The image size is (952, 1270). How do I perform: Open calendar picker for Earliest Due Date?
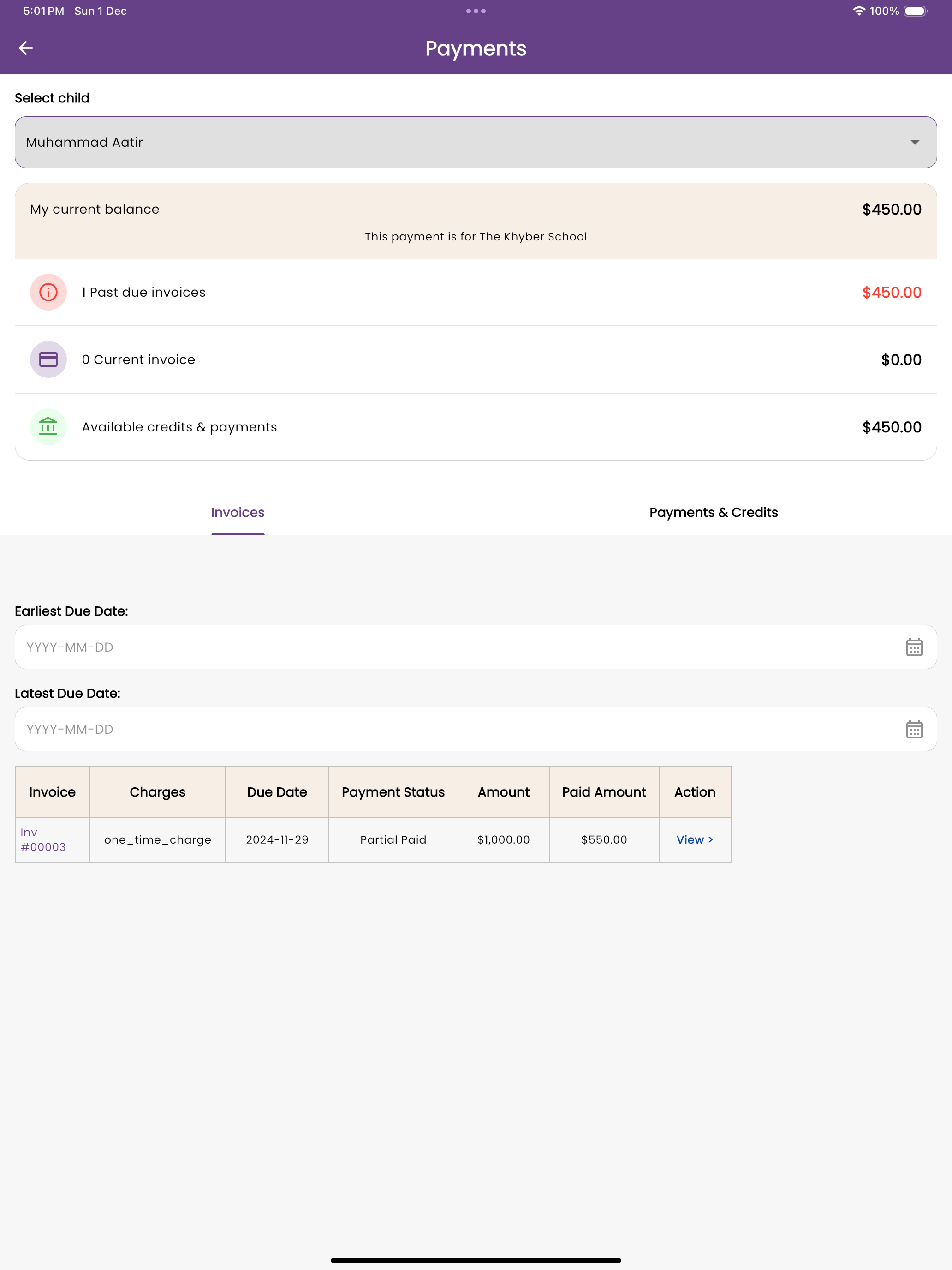tap(914, 647)
